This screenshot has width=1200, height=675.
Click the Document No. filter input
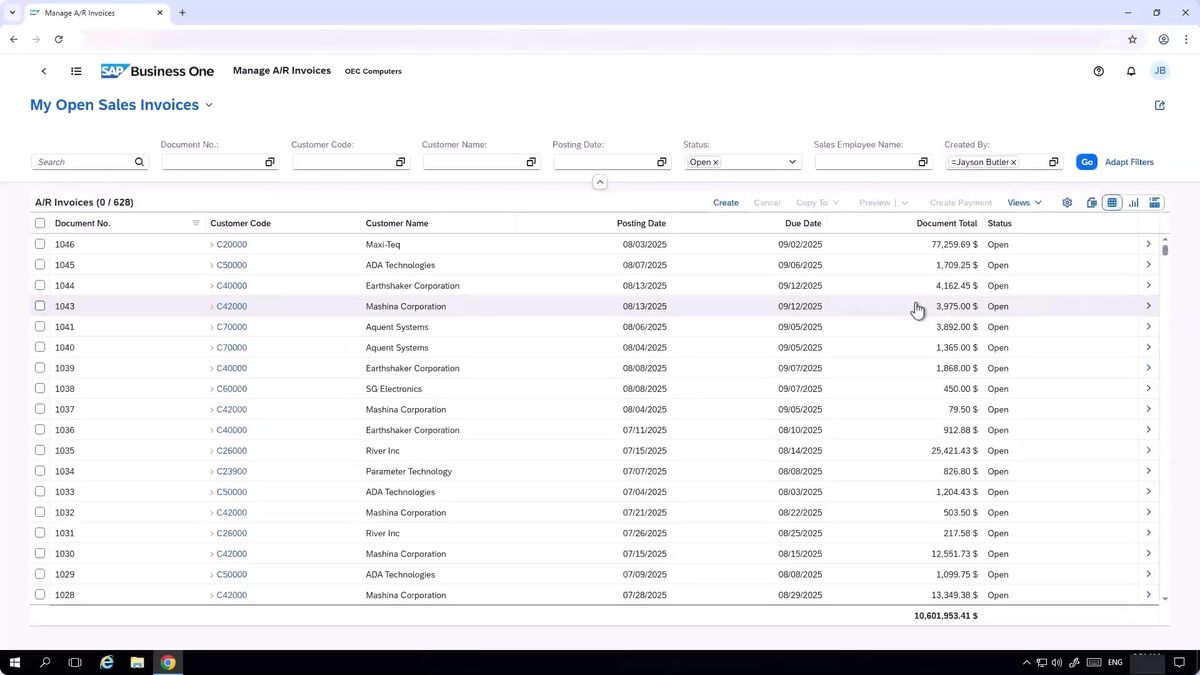tap(211, 162)
